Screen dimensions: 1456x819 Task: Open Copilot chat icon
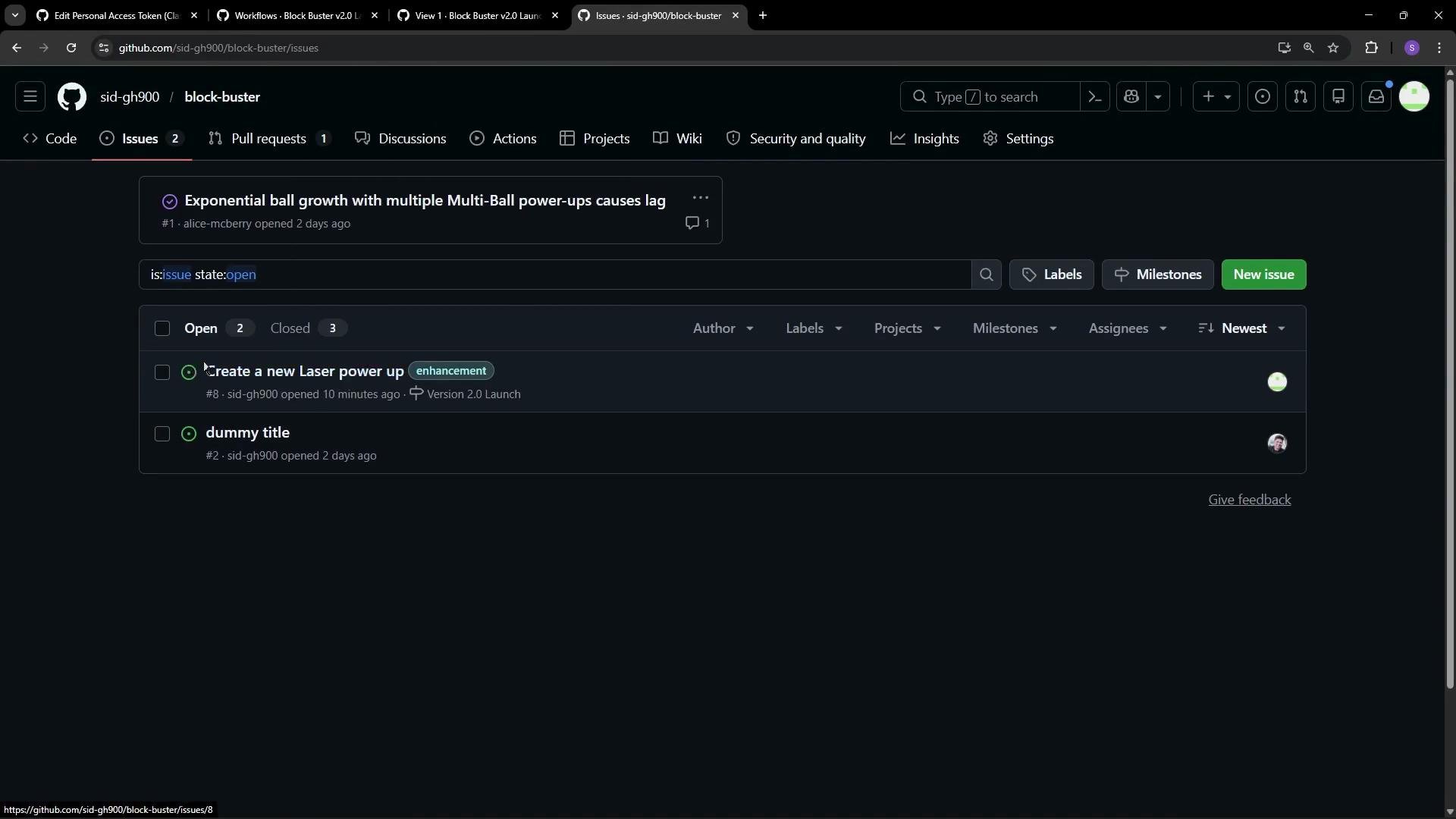pos(1131,97)
